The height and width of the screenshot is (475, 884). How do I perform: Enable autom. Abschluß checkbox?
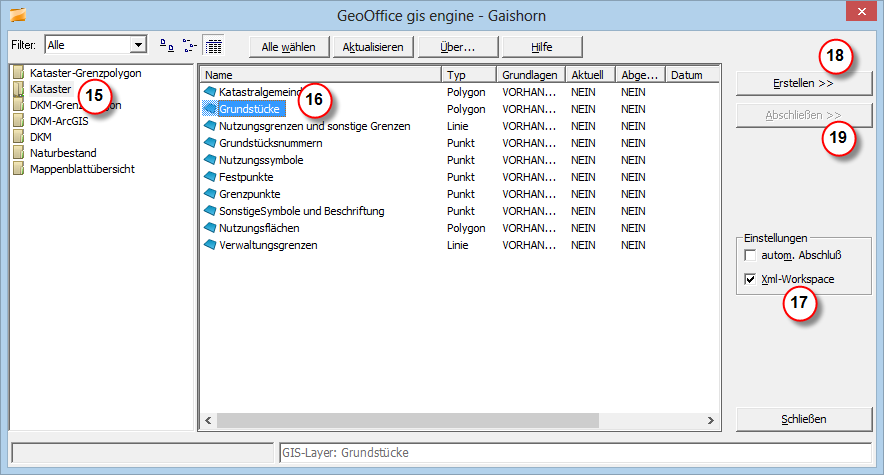[750, 255]
